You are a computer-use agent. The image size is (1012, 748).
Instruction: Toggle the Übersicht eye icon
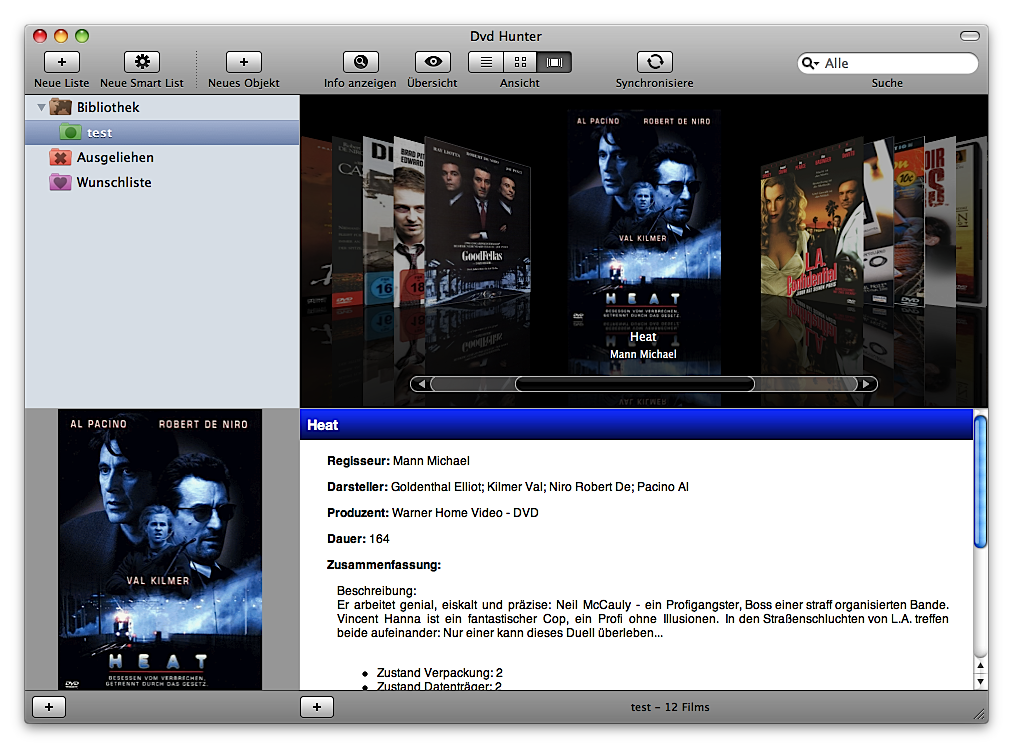pos(433,62)
